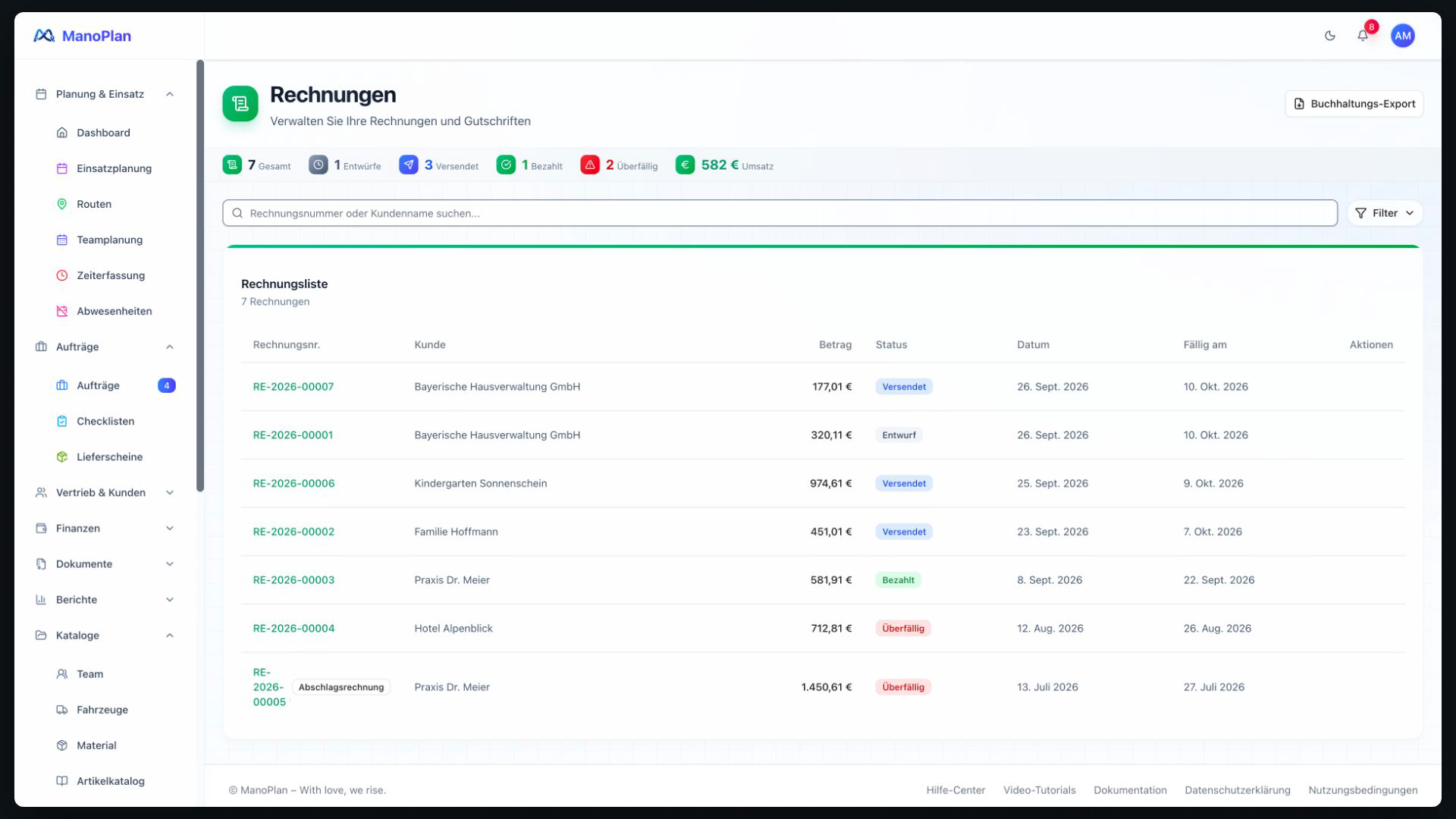
Task: Open Zeiterfassung page
Action: (111, 275)
